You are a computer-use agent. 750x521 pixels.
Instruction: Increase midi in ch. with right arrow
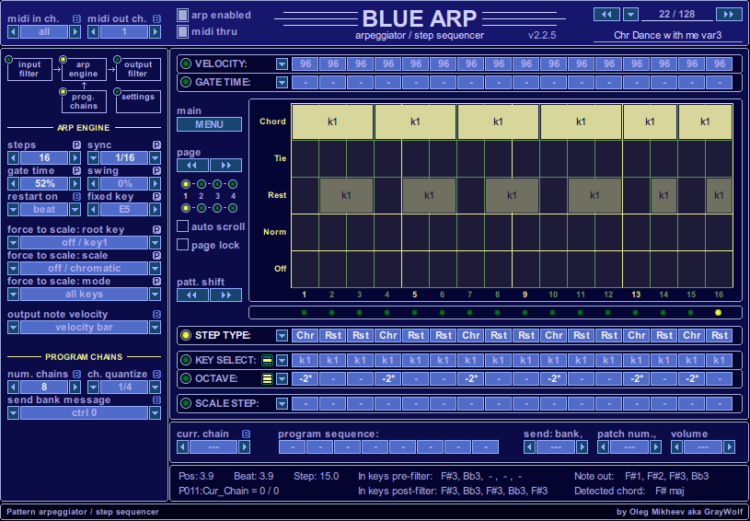(x=75, y=32)
